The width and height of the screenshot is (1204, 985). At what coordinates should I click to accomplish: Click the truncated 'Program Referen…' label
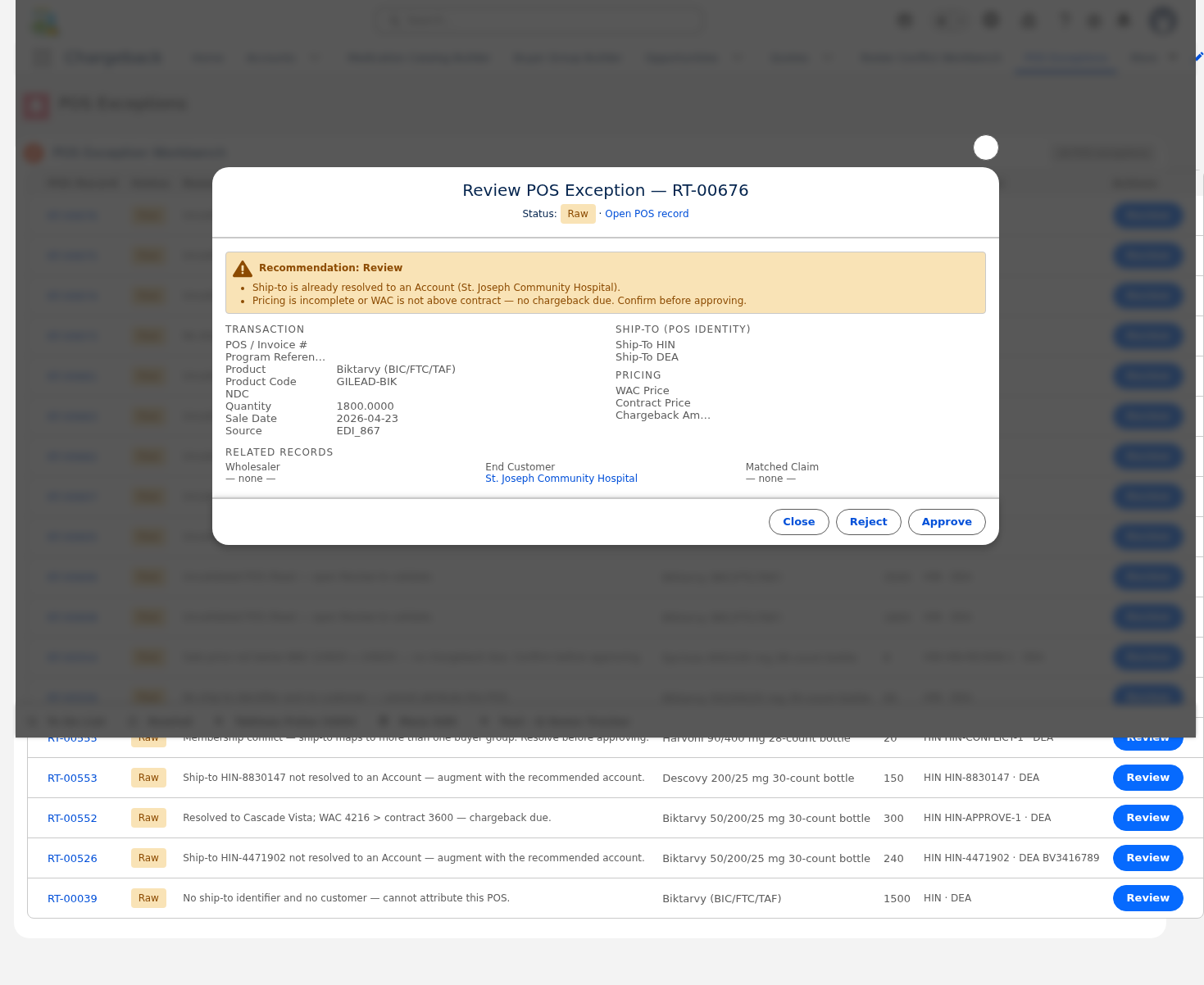pos(275,357)
